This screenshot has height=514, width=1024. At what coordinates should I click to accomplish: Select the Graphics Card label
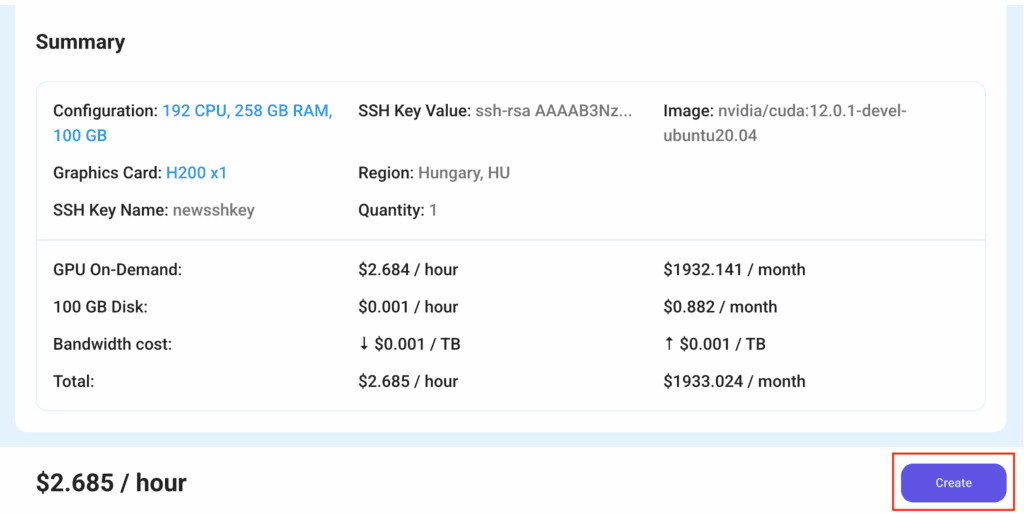point(108,173)
